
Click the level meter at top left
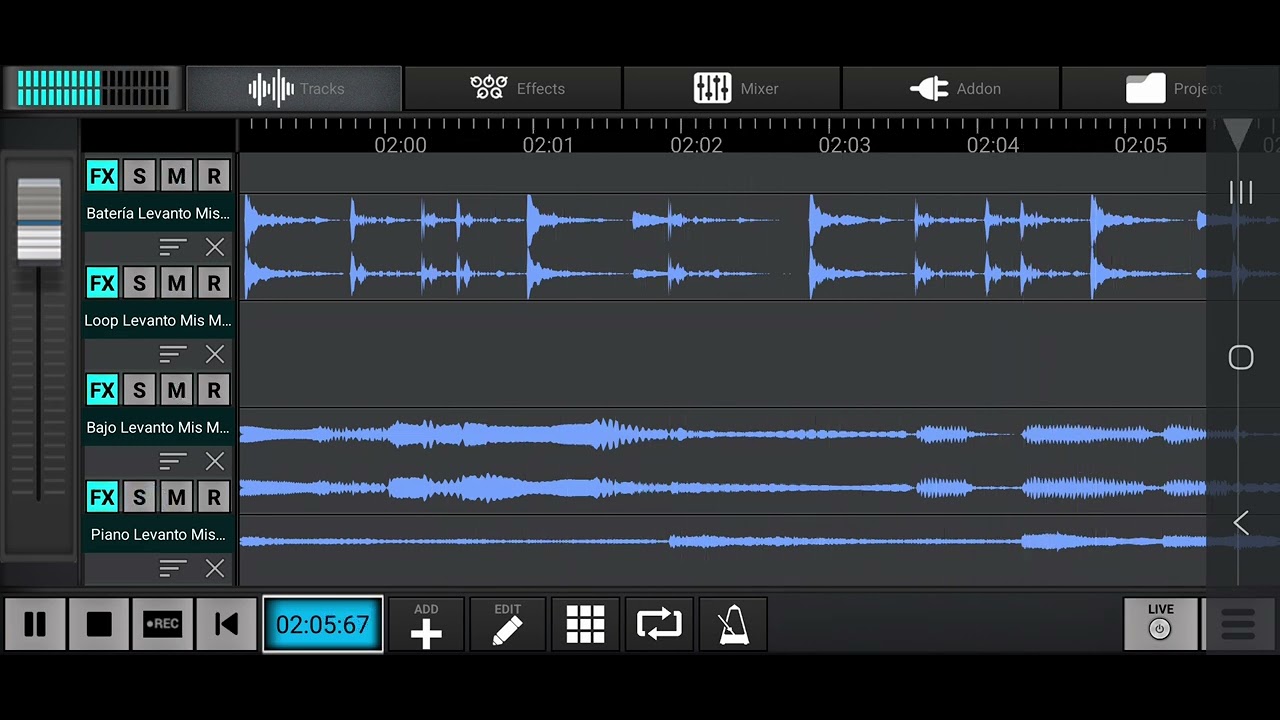[93, 89]
